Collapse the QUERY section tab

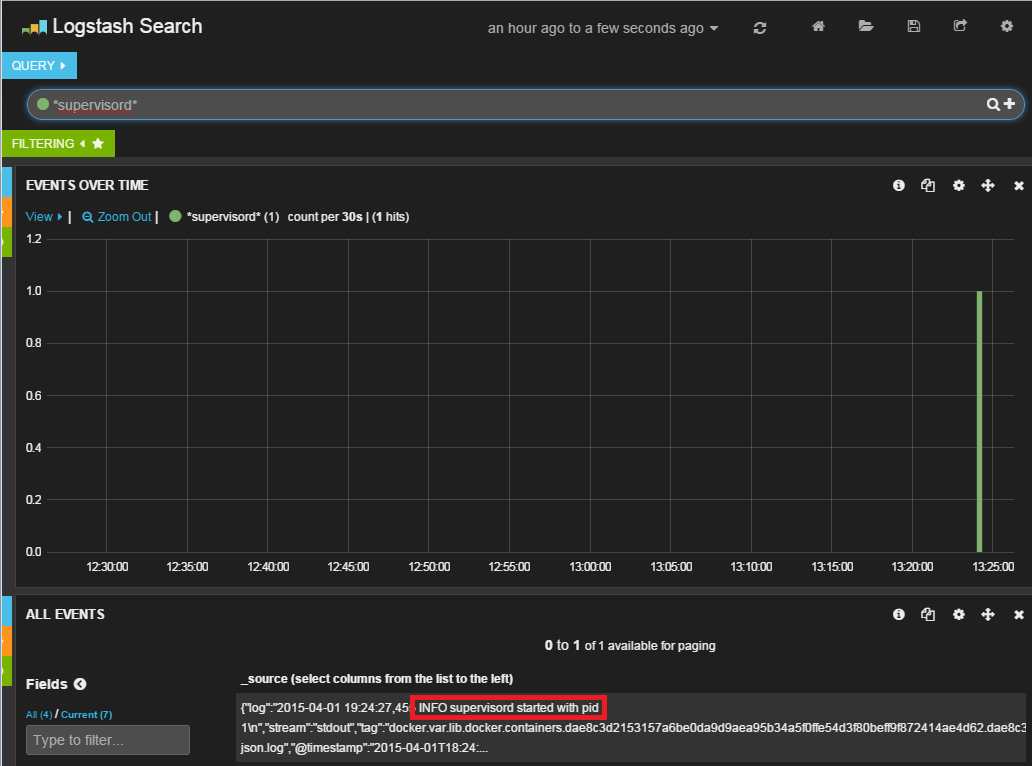(x=39, y=66)
